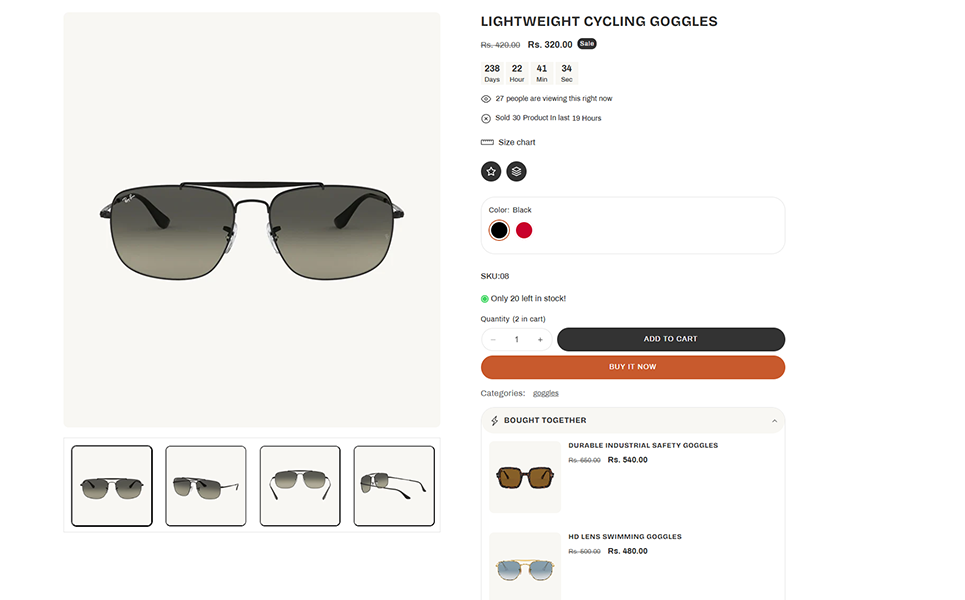
Task: Open the goggles category link
Action: 546,393
